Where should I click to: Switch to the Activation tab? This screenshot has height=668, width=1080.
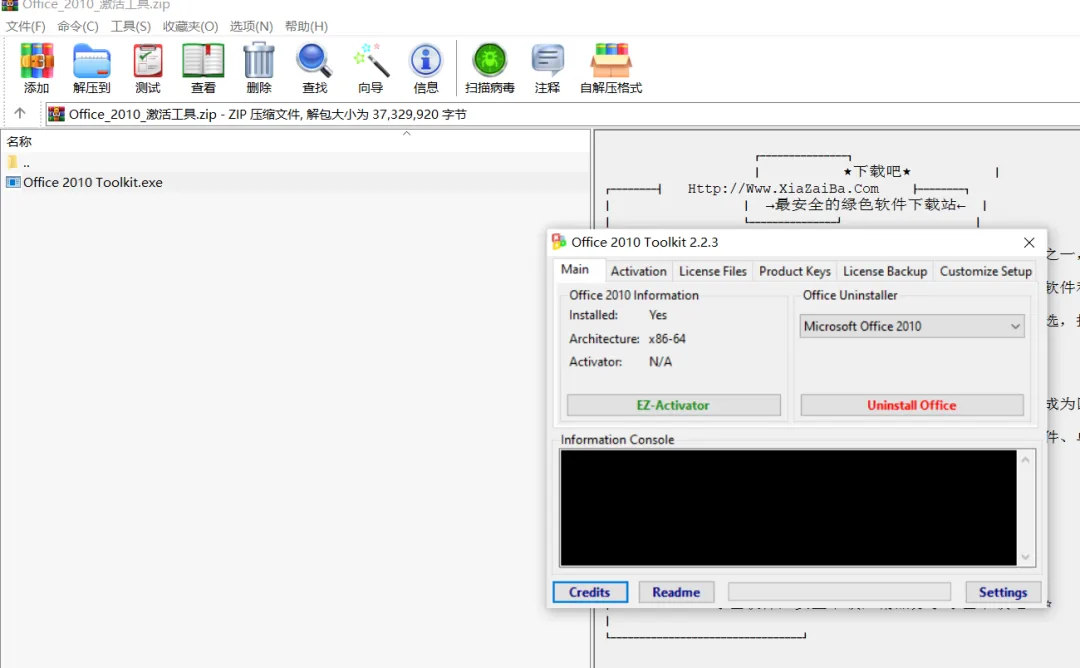tap(638, 271)
